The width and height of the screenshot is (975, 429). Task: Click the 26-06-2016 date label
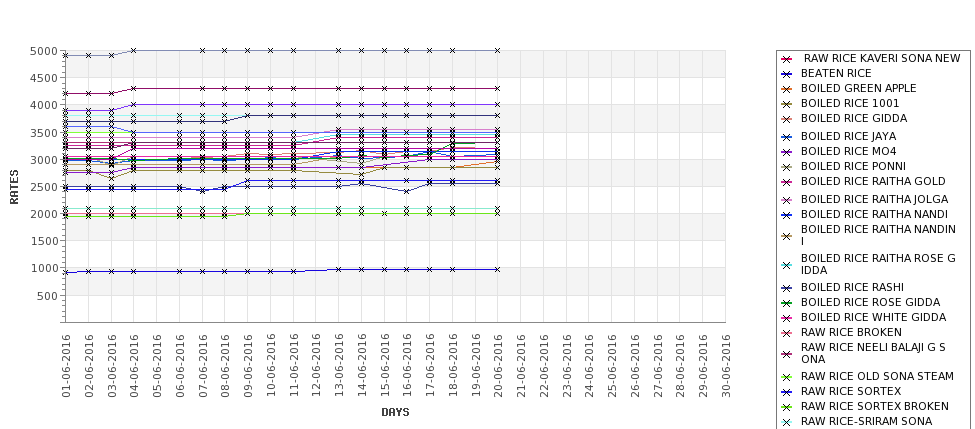[x=634, y=366]
